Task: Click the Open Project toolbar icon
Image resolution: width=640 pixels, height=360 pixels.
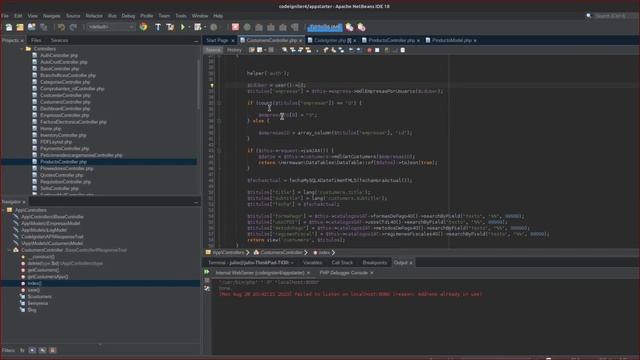Action: (x=31, y=27)
